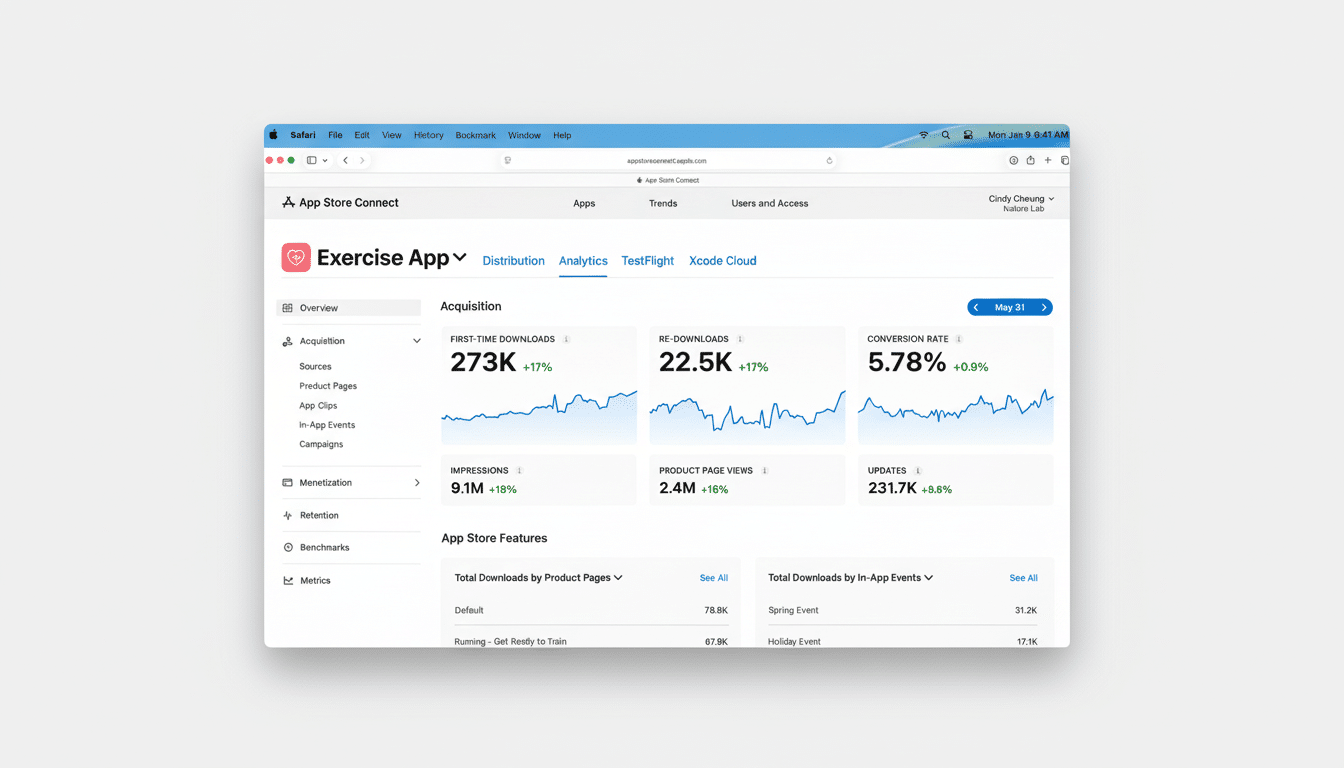Open Users and Access
This screenshot has width=1344, height=768.
click(770, 203)
